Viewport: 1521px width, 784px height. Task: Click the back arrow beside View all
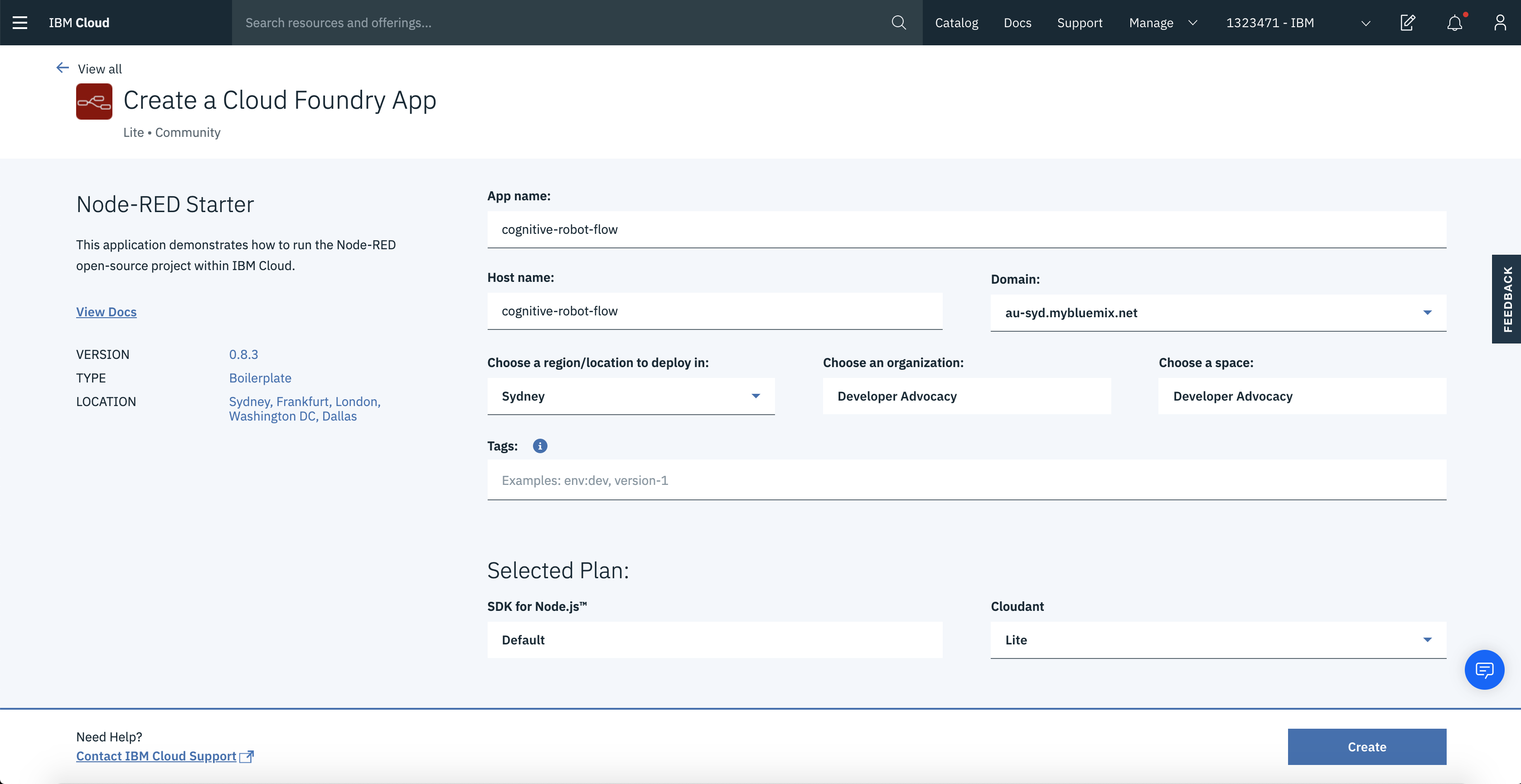63,68
